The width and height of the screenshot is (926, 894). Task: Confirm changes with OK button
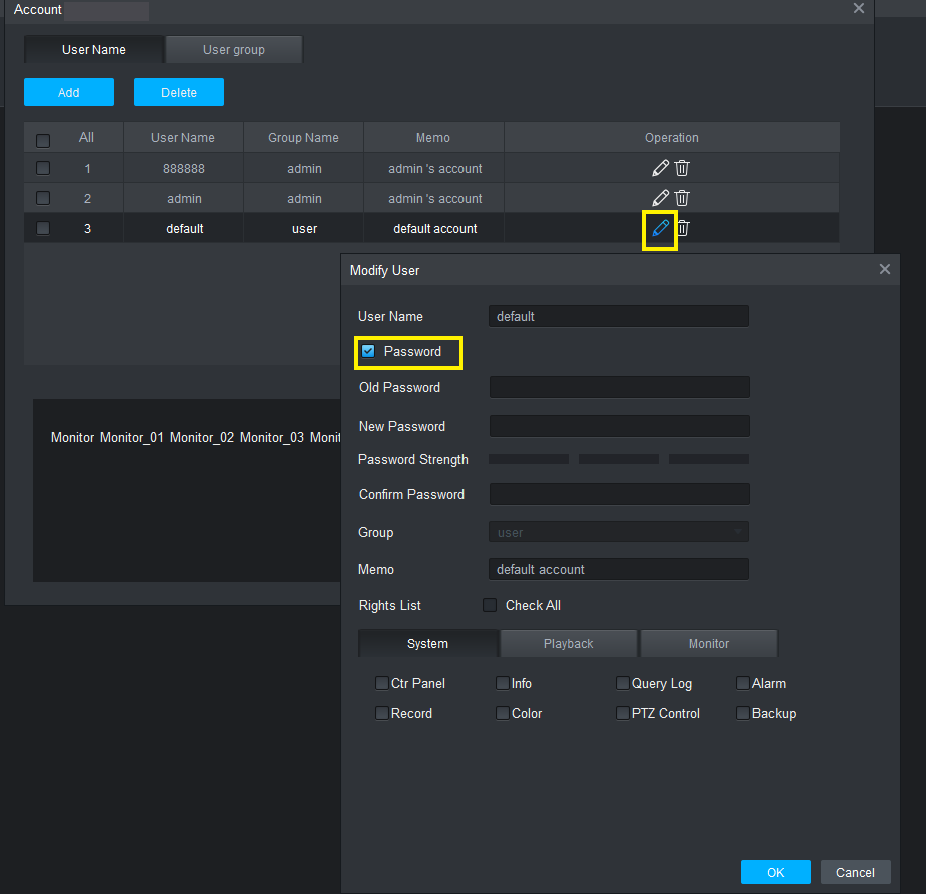pos(775,872)
